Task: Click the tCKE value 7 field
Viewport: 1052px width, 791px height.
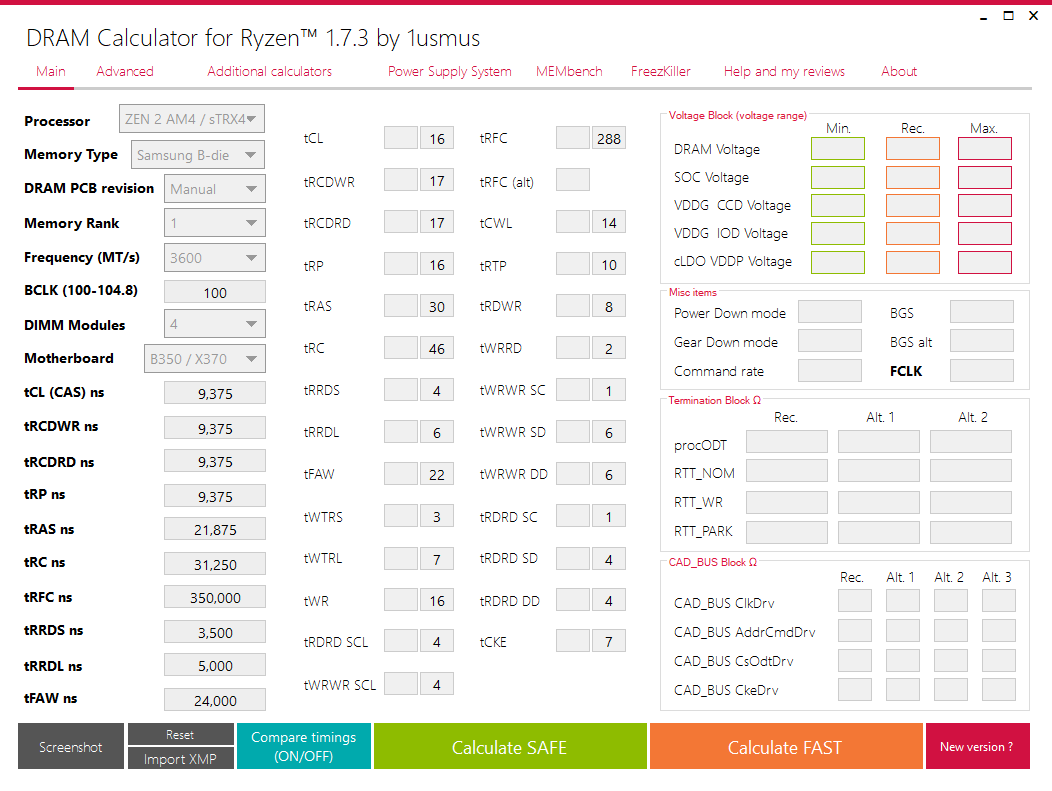Action: [x=609, y=641]
